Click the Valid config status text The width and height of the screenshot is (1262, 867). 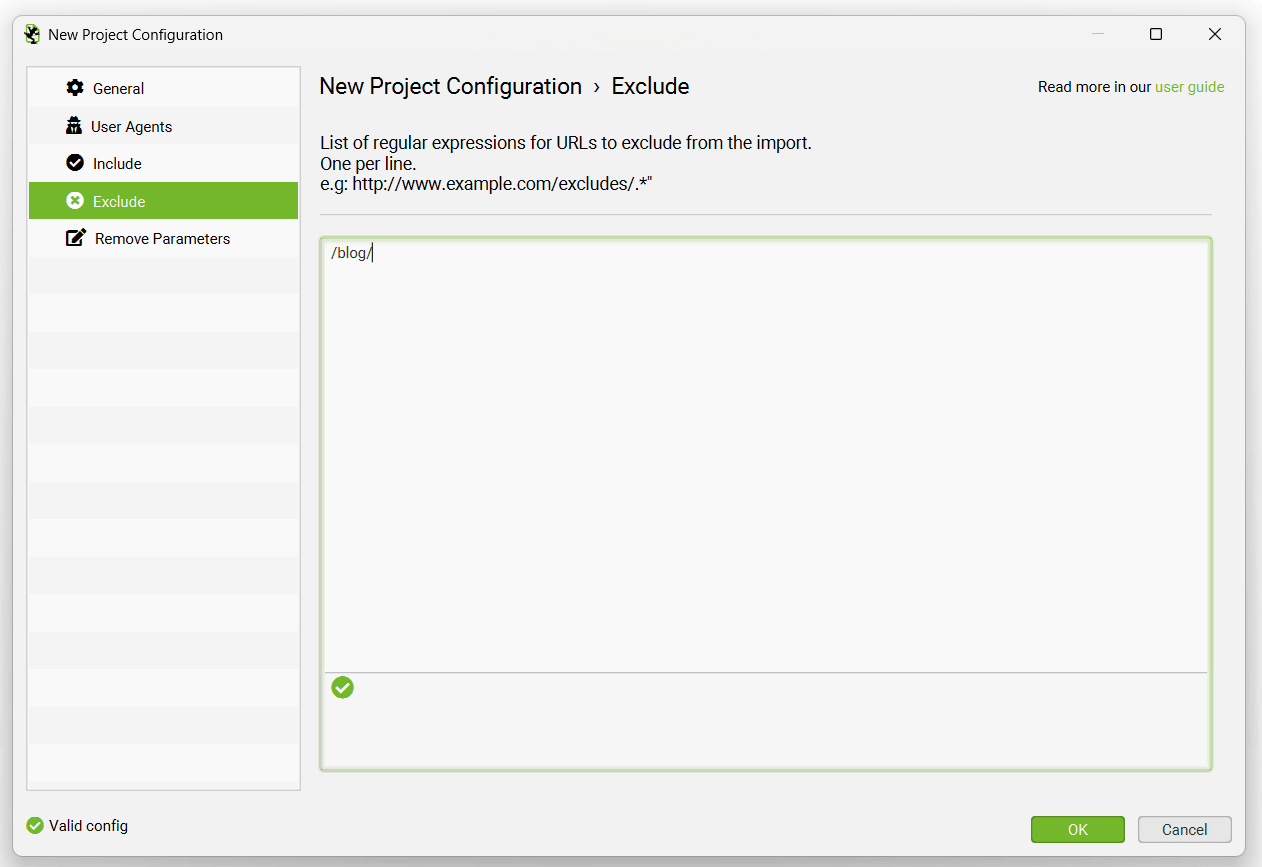(88, 826)
